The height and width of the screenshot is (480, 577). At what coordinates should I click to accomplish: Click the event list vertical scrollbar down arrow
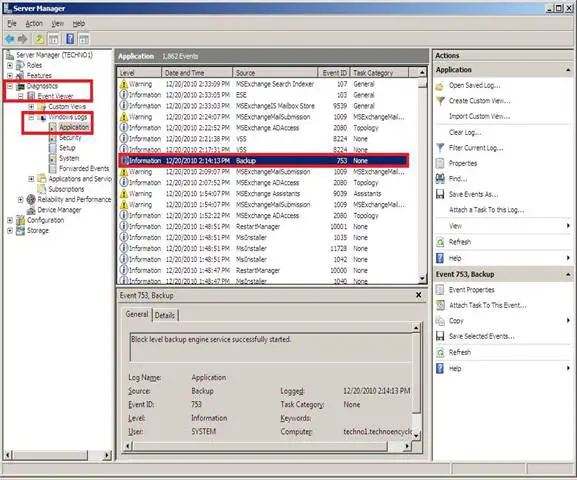click(422, 279)
